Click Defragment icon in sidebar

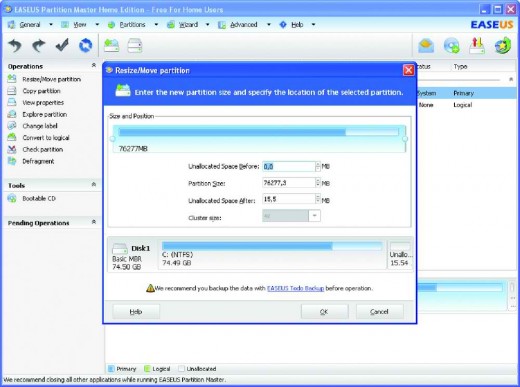[12, 161]
